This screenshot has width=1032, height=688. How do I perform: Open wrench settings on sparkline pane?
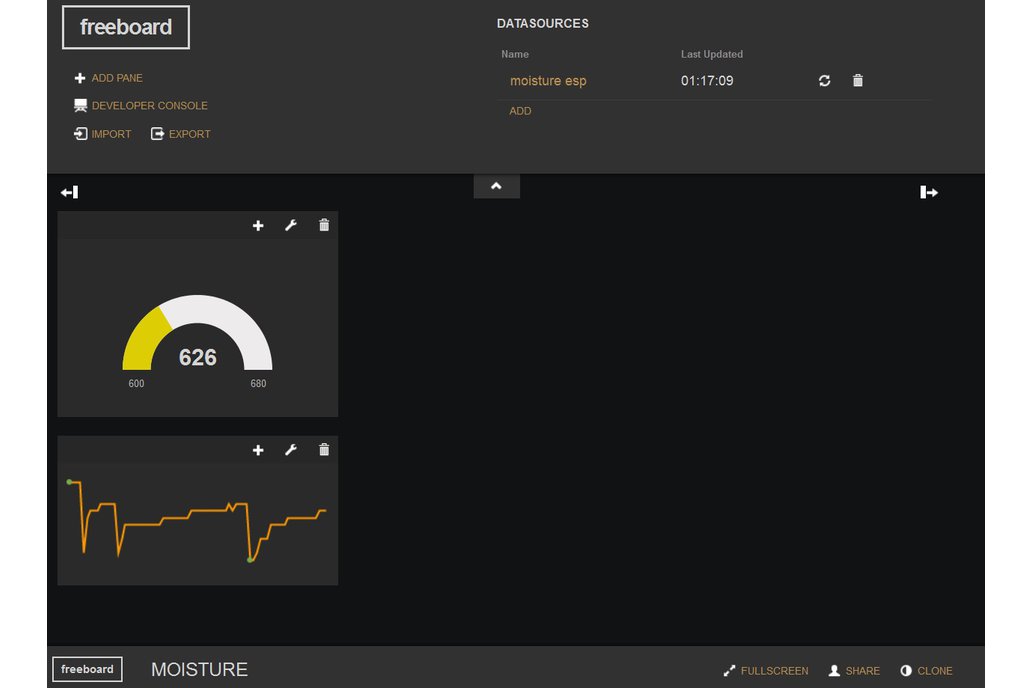(291, 450)
